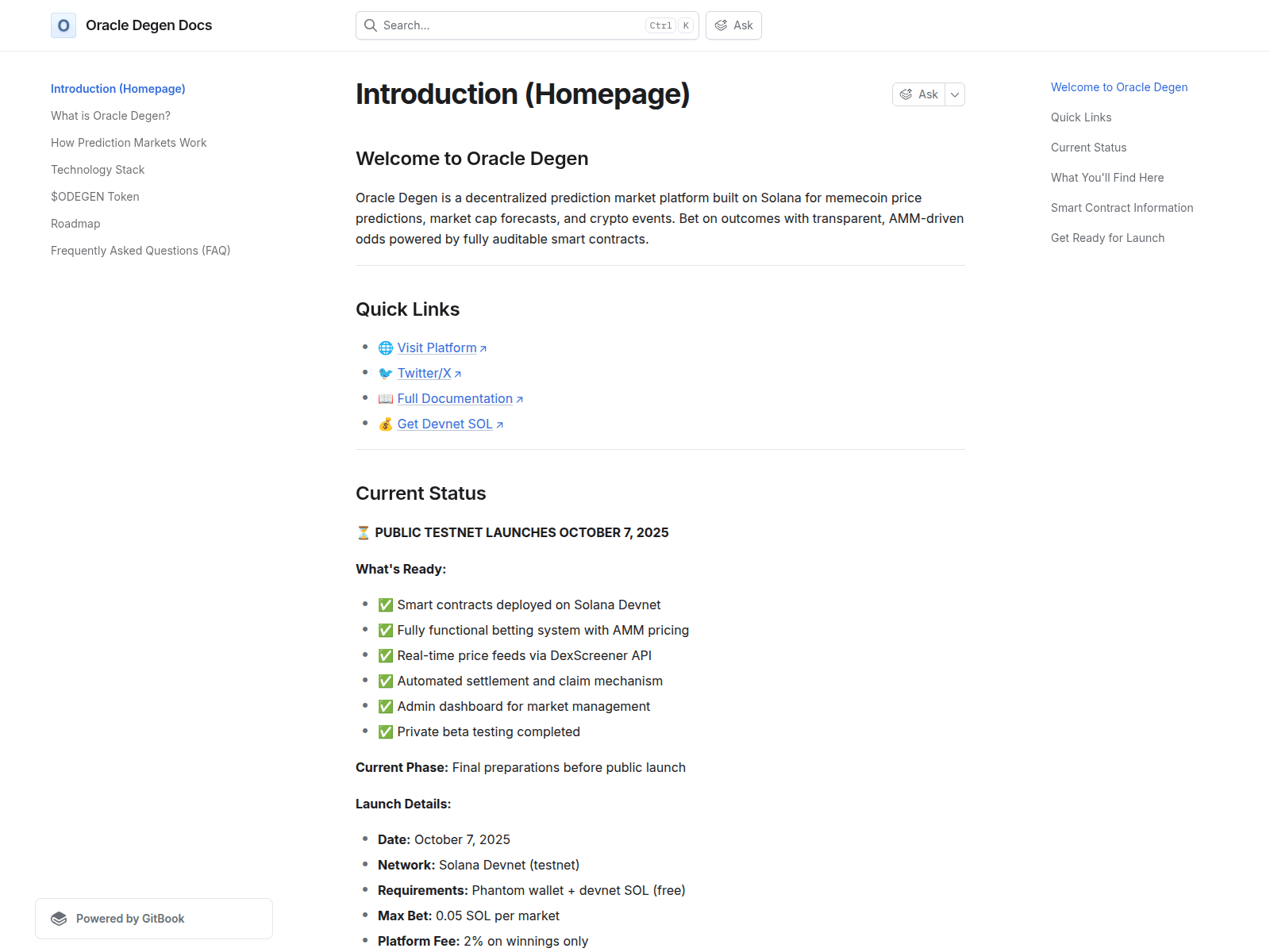Image resolution: width=1270 pixels, height=952 pixels.
Task: Click the Current Status section heading
Action: [x=421, y=493]
